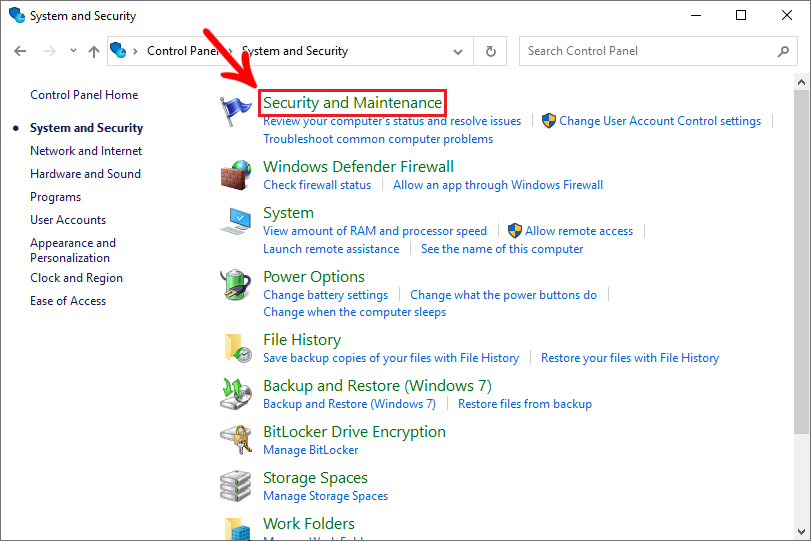This screenshot has width=811, height=541.
Task: Click See the name of this computer
Action: click(x=502, y=249)
